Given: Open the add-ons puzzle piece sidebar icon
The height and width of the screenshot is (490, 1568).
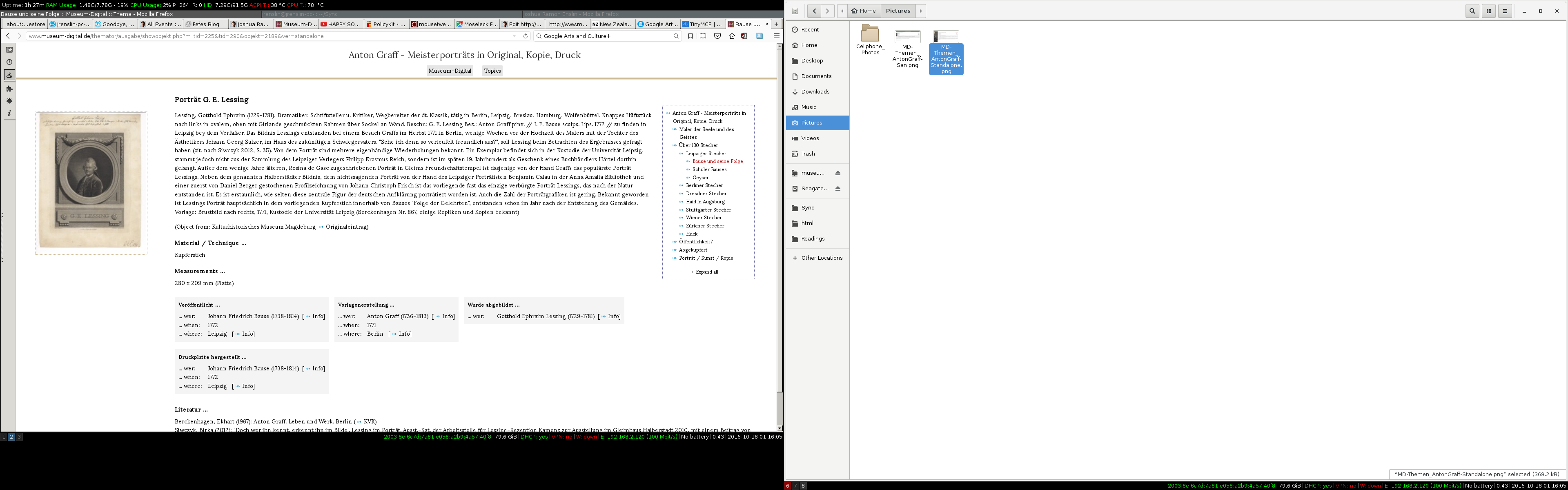Looking at the screenshot, I should (9, 88).
